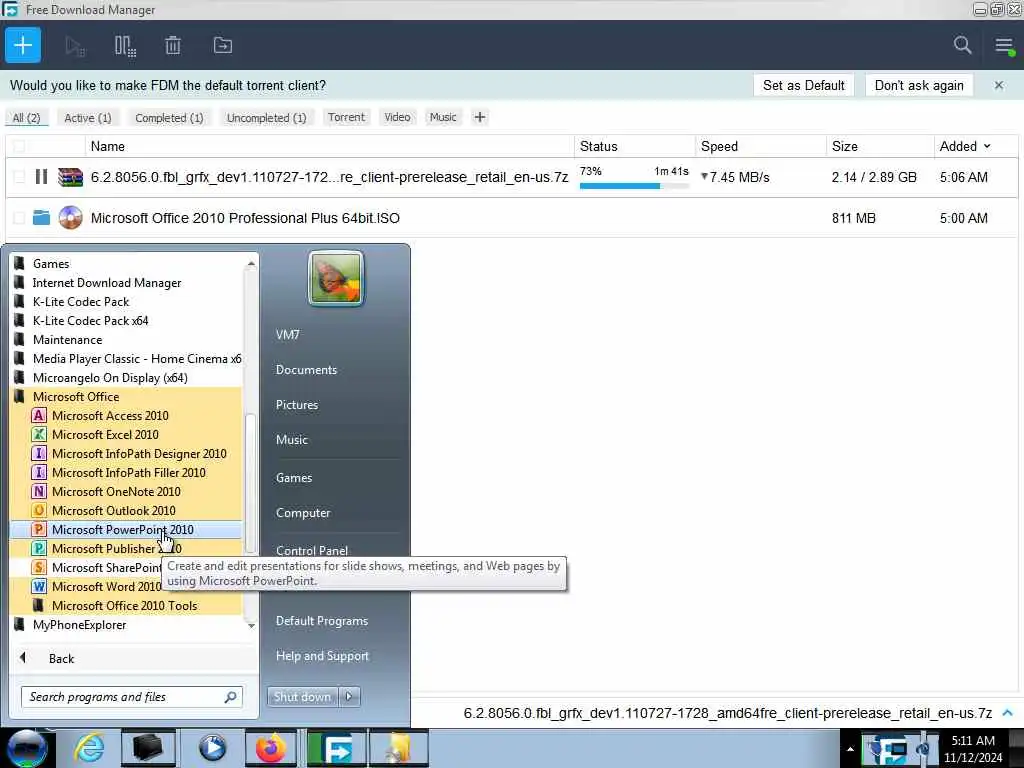Go Back from All Programs list
The image size is (1024, 768).
coord(61,658)
